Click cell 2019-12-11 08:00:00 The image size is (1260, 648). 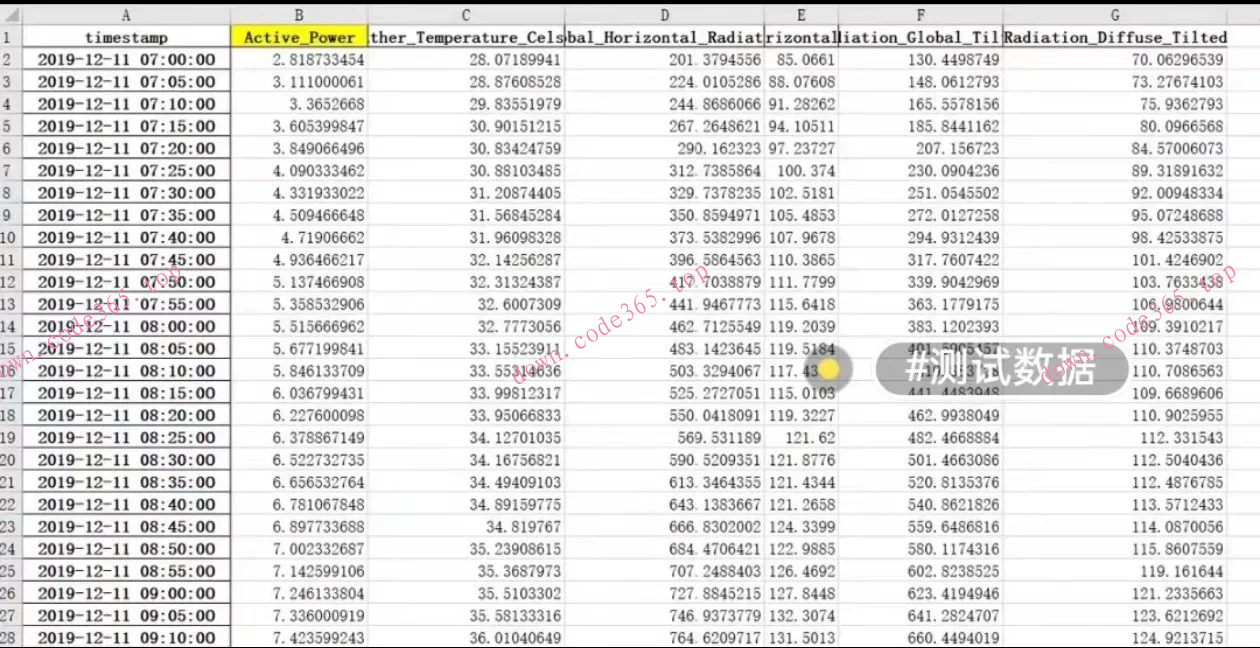[126, 326]
